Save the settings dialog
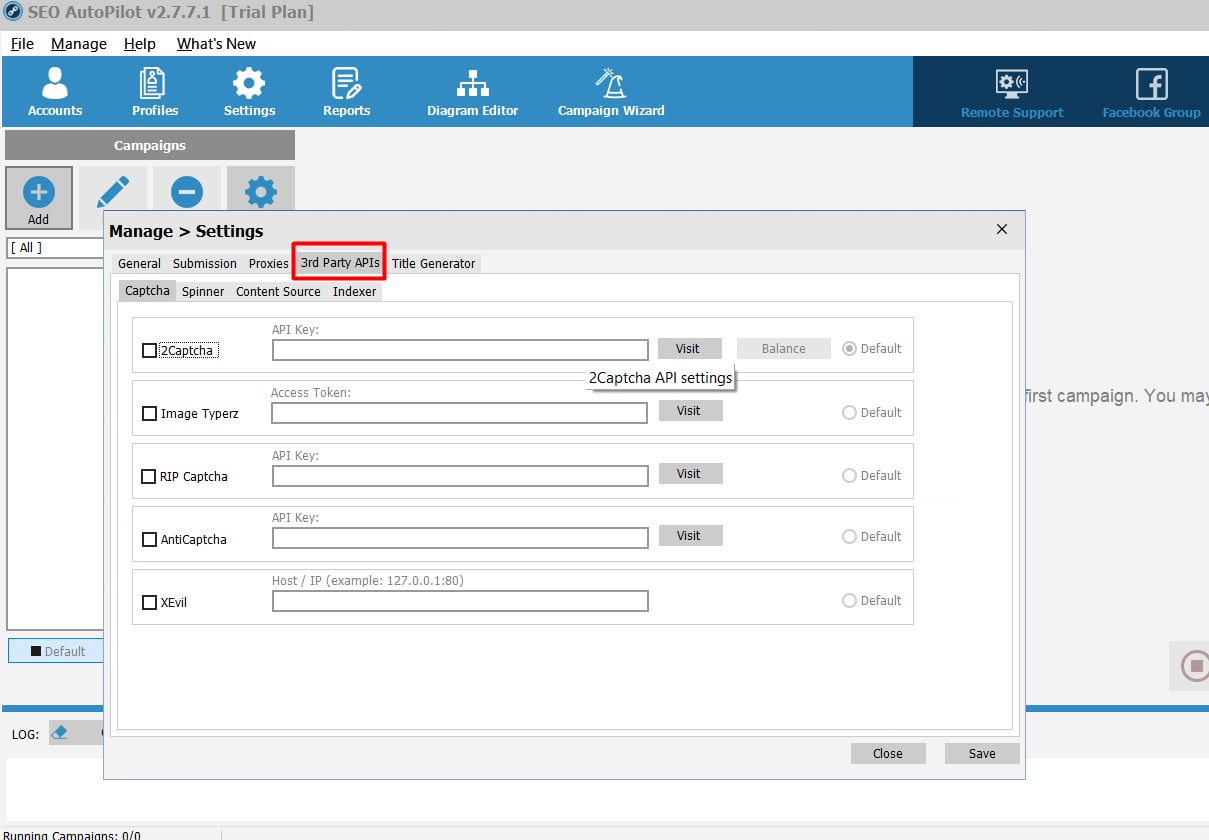The height and width of the screenshot is (840, 1209). tap(981, 754)
